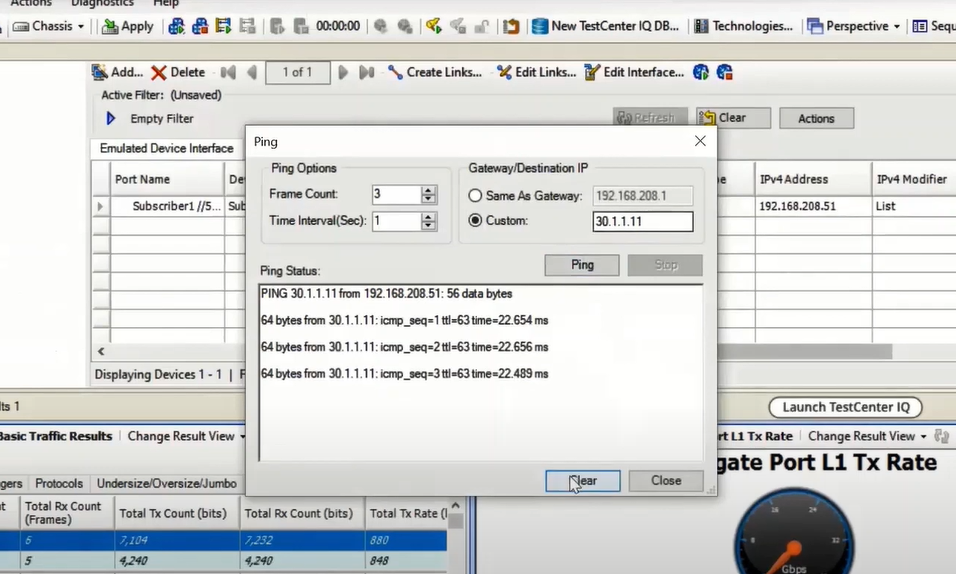
Task: Click the '1 of 1' page field
Action: click(298, 73)
